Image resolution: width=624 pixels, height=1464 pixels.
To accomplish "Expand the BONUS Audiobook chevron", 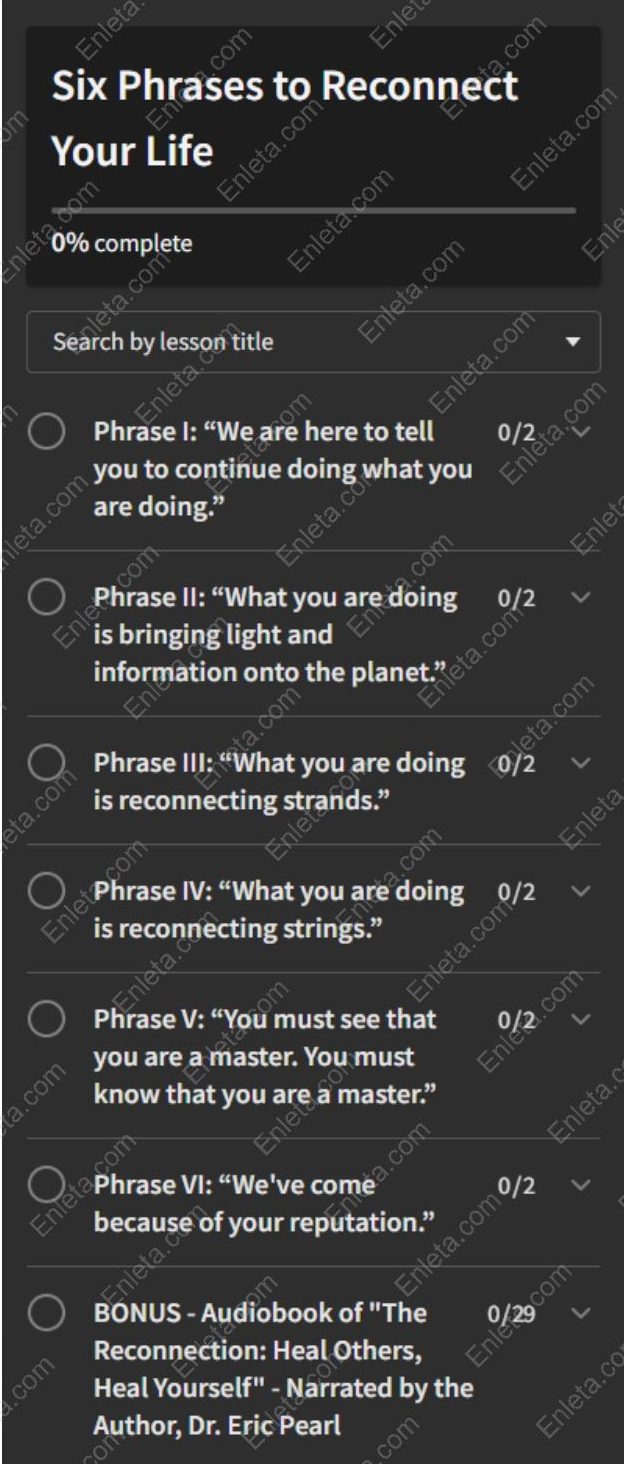I will pos(580,1313).
